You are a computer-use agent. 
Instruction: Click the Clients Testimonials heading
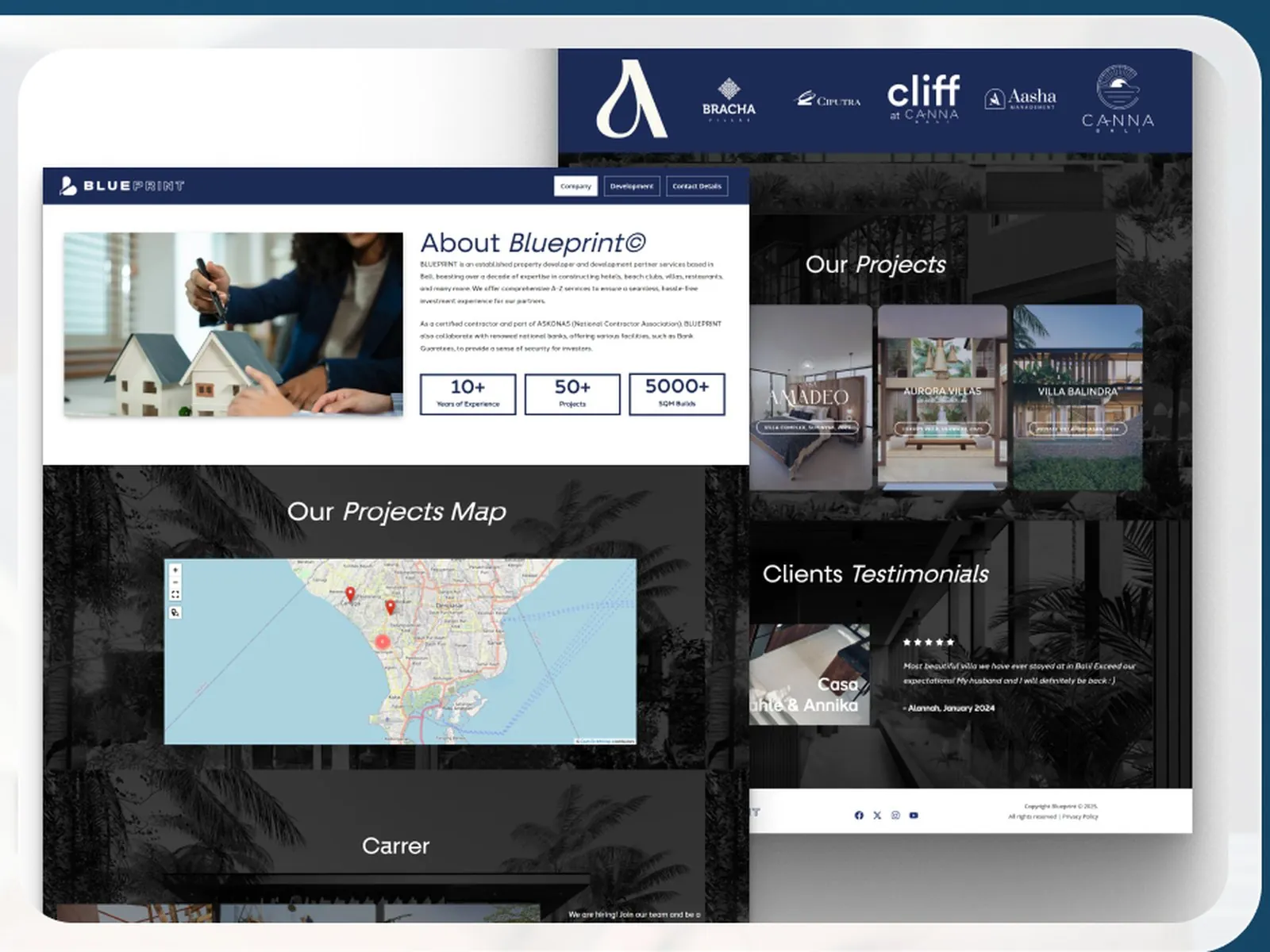tap(876, 574)
